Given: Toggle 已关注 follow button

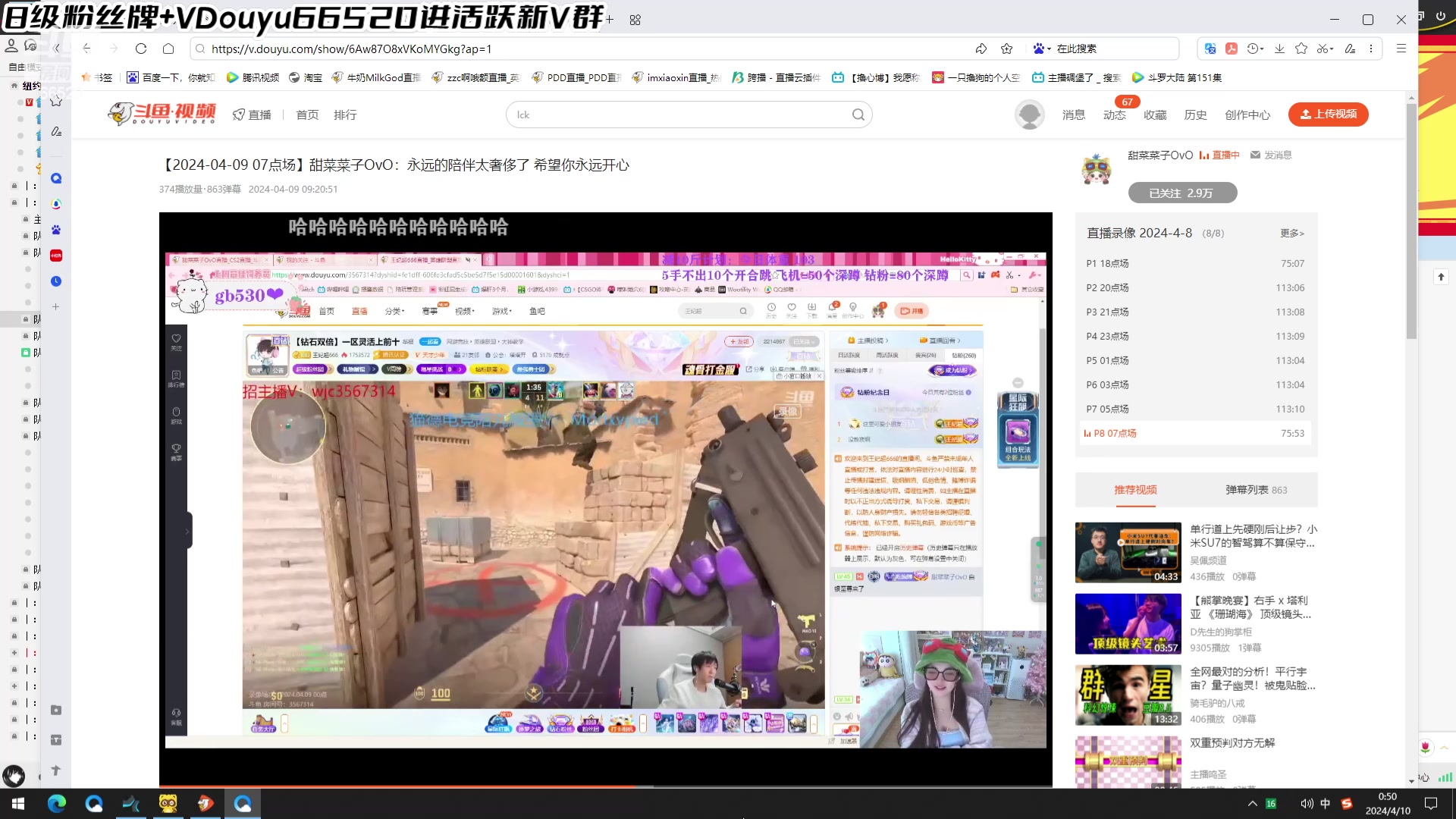Looking at the screenshot, I should click(x=1182, y=193).
